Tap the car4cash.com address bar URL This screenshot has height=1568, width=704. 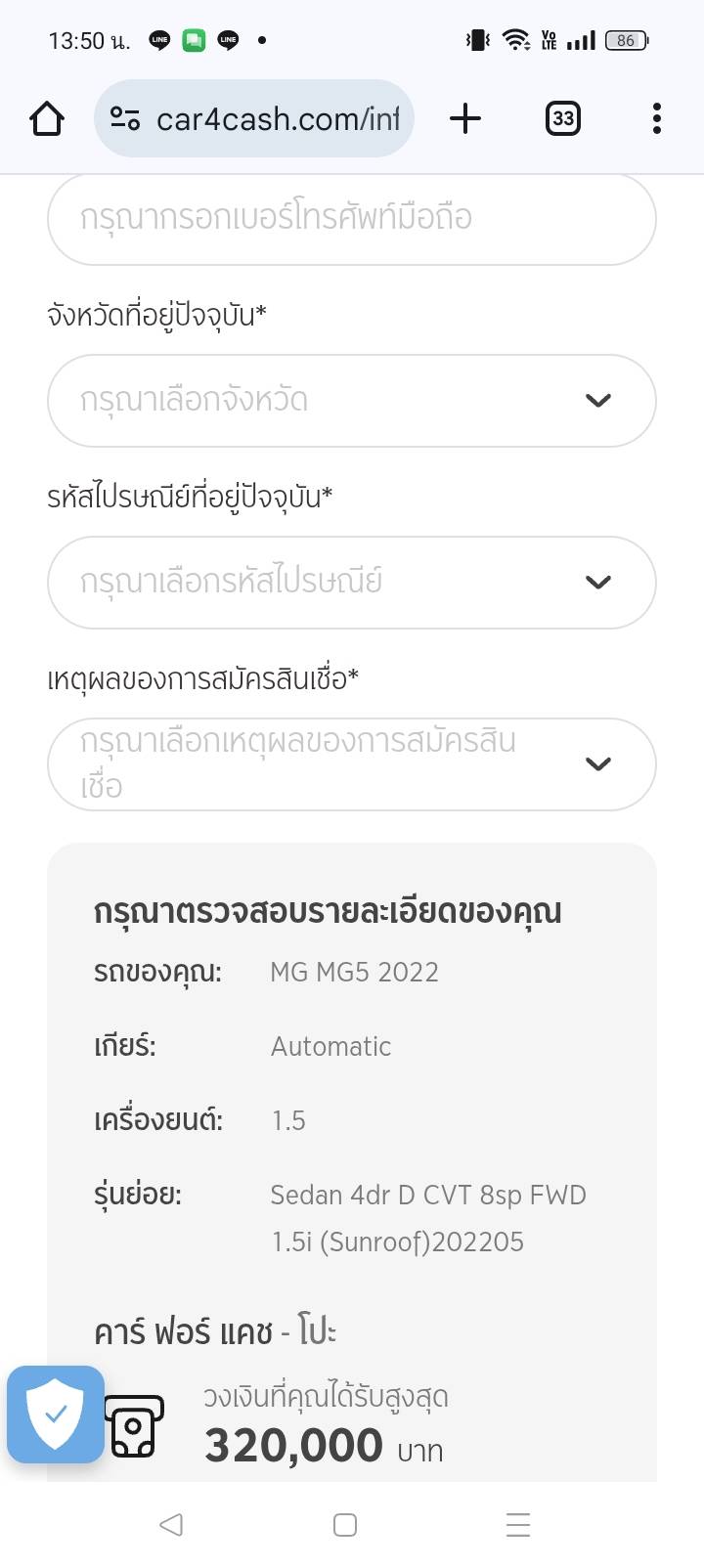tap(278, 119)
